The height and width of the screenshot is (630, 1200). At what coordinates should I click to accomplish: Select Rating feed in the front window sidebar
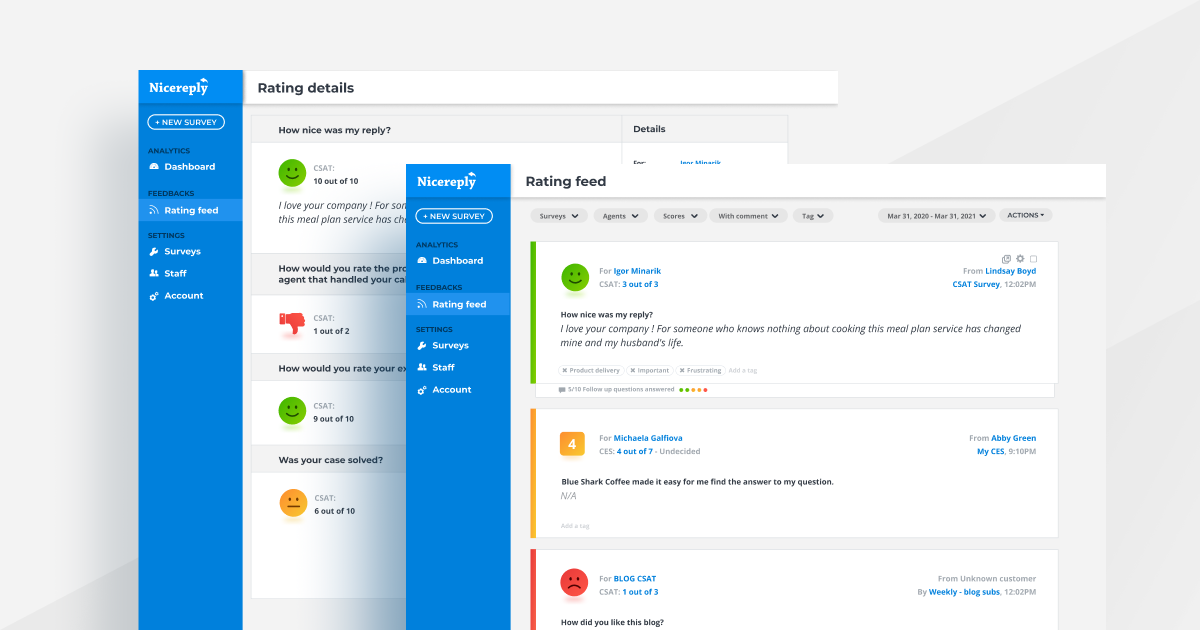[458, 304]
